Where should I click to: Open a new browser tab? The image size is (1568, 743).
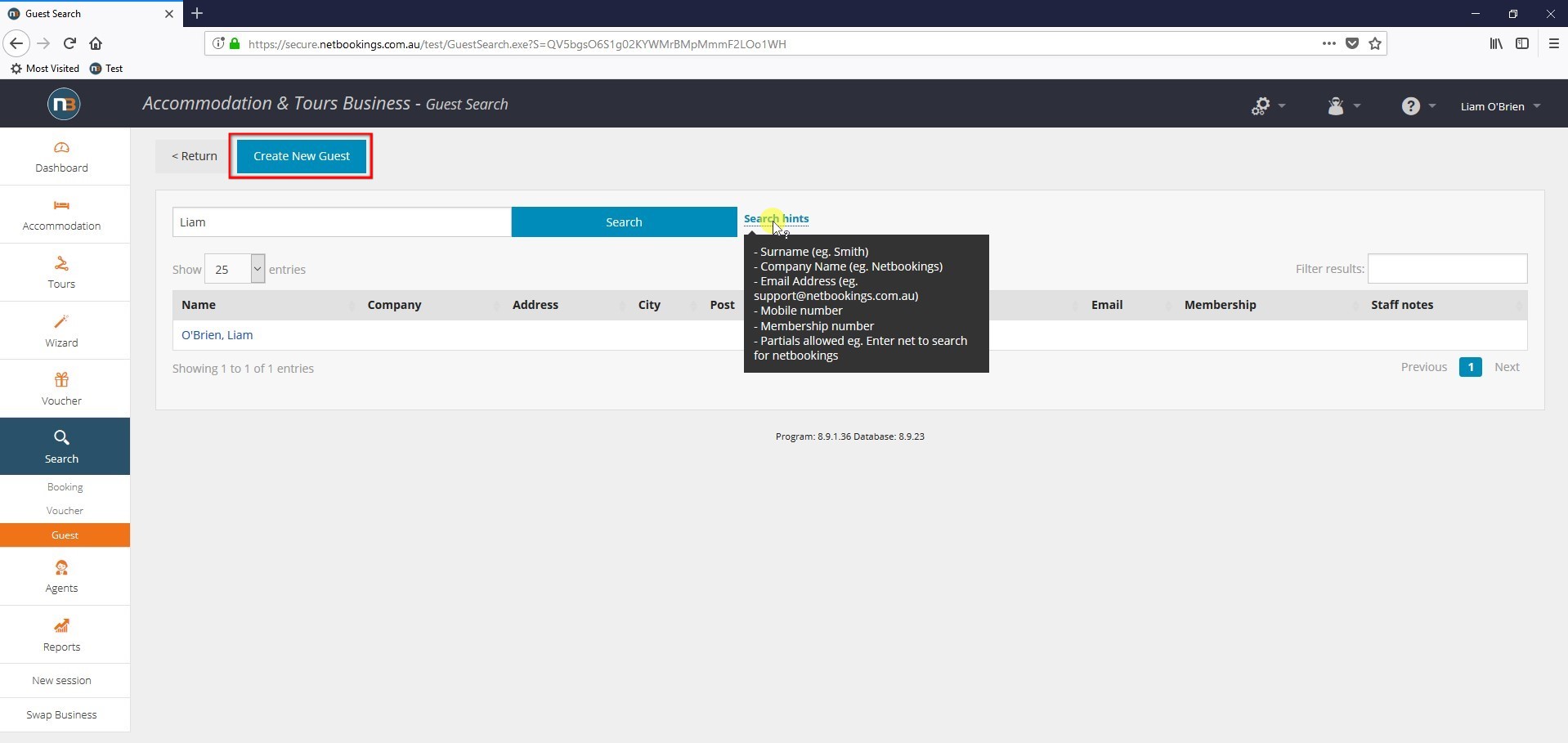pos(197,13)
